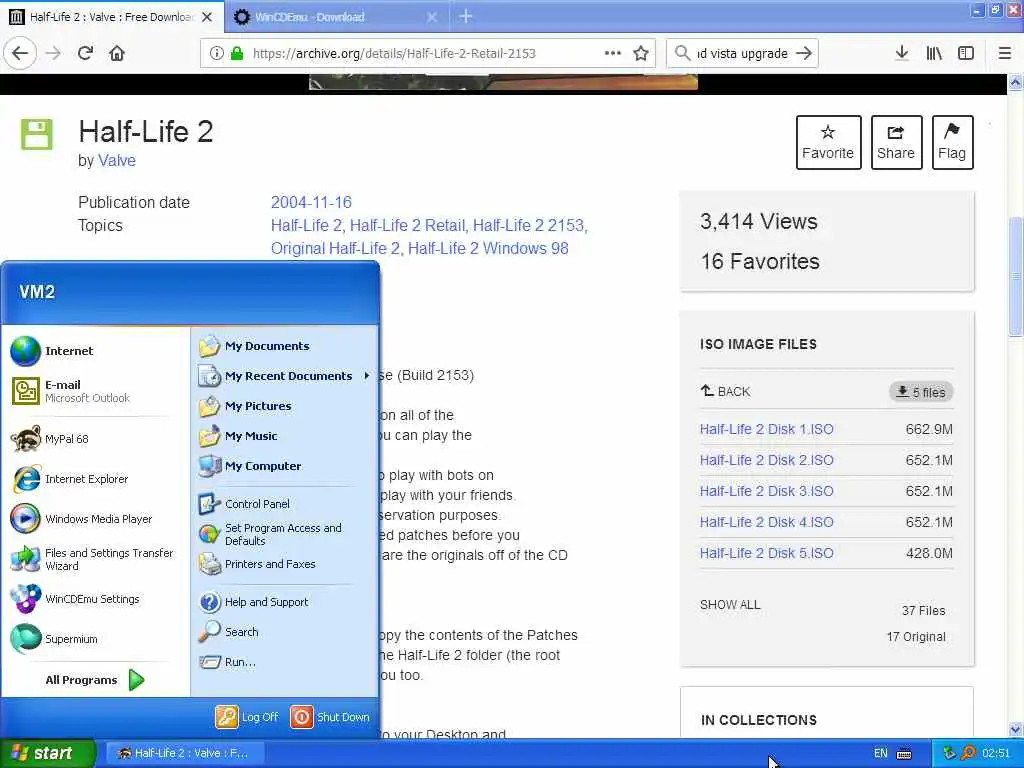Click the EN language indicator in taskbar
Image resolution: width=1024 pixels, height=768 pixels.
pyautogui.click(x=880, y=753)
